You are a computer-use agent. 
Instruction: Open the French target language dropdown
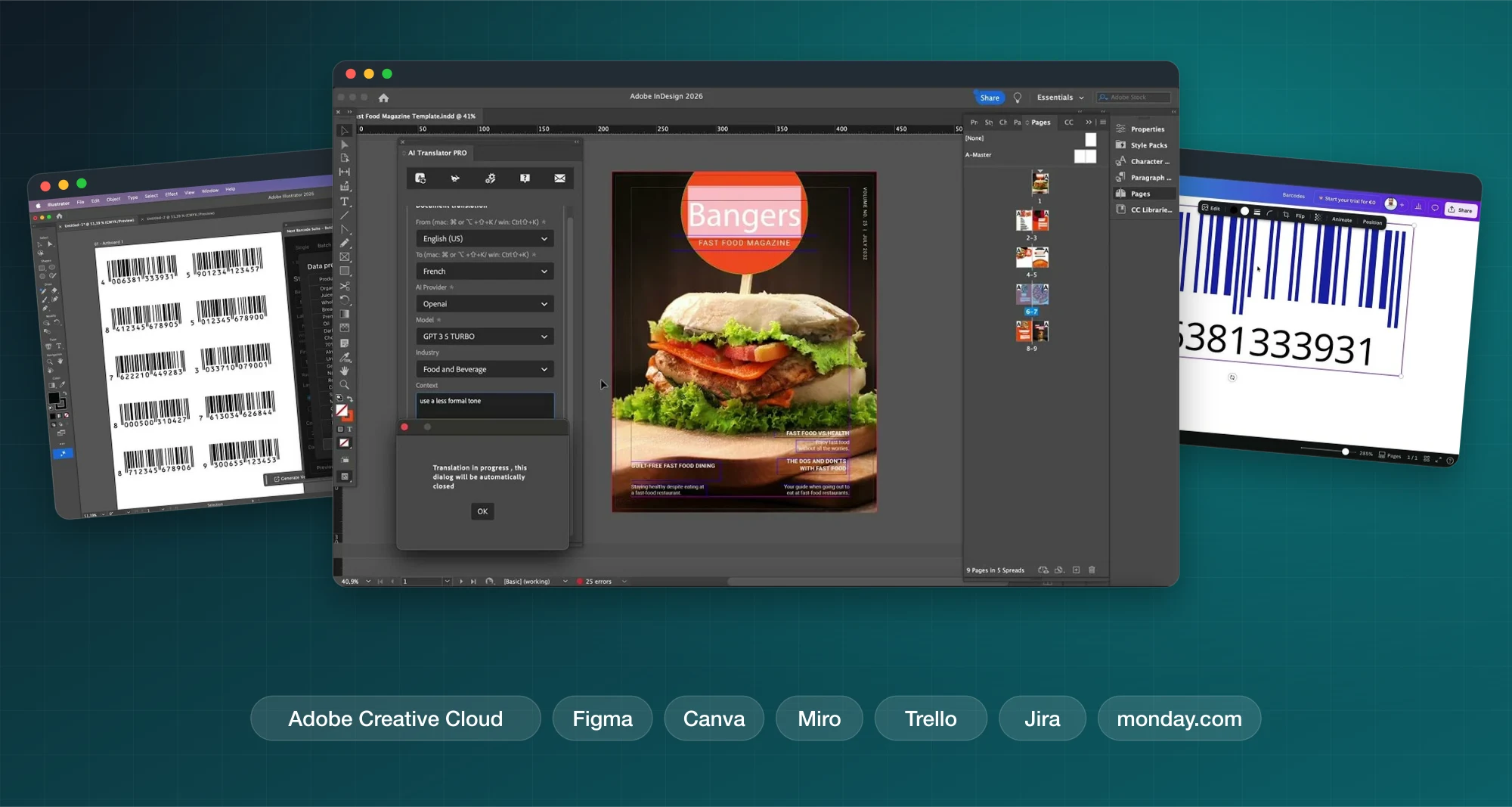click(x=485, y=271)
